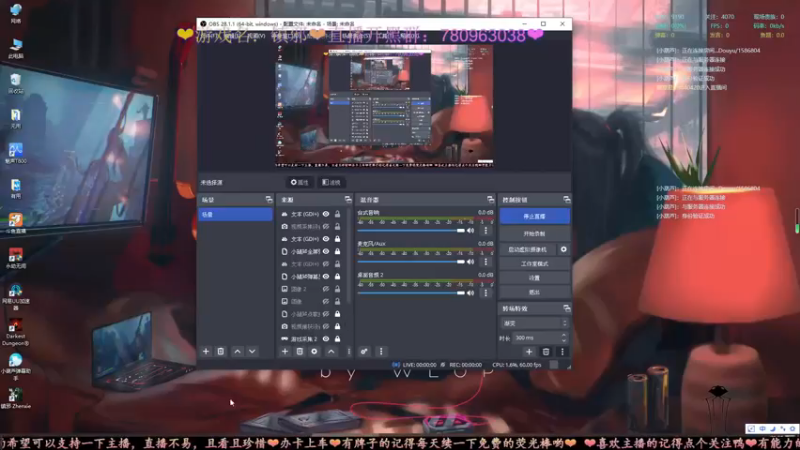Increase transition duration with the up stepper
This screenshot has width=800, height=450.
(564, 335)
